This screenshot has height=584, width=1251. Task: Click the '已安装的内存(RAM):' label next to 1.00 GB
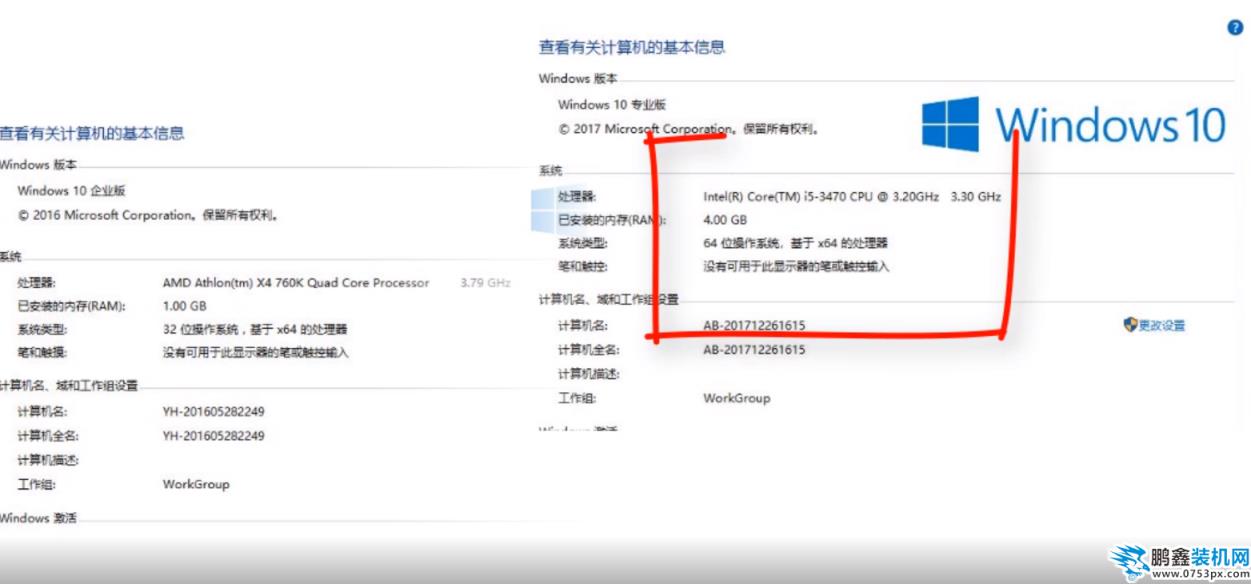pyautogui.click(x=71, y=306)
